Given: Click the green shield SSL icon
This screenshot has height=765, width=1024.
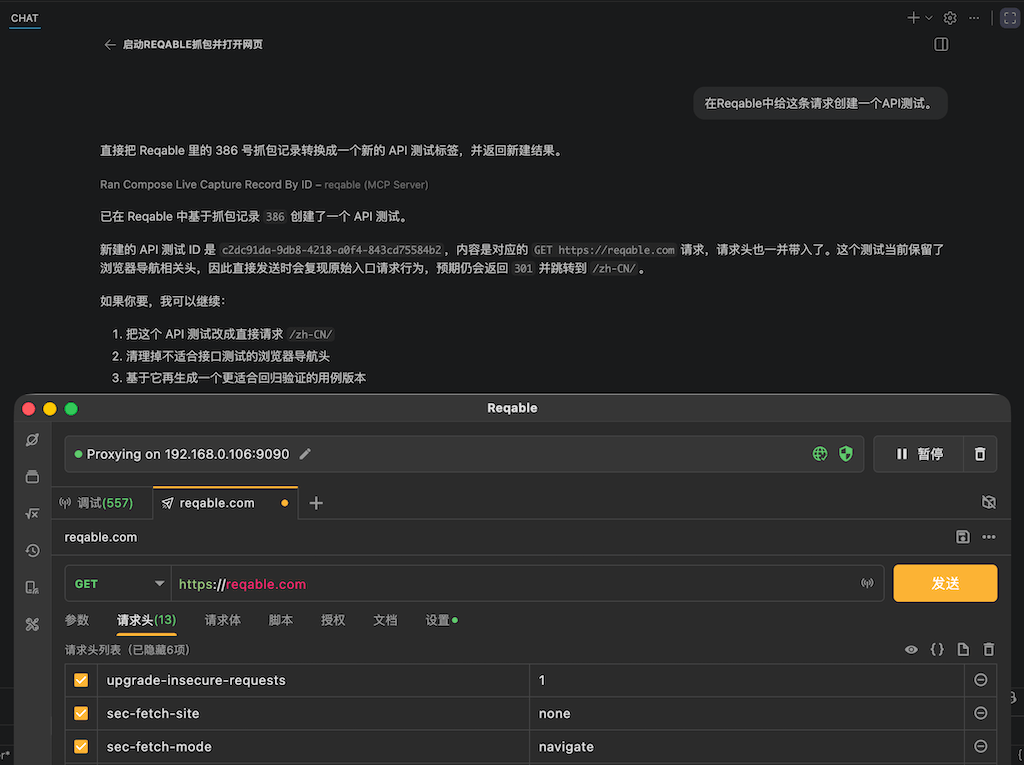Looking at the screenshot, I should (846, 454).
